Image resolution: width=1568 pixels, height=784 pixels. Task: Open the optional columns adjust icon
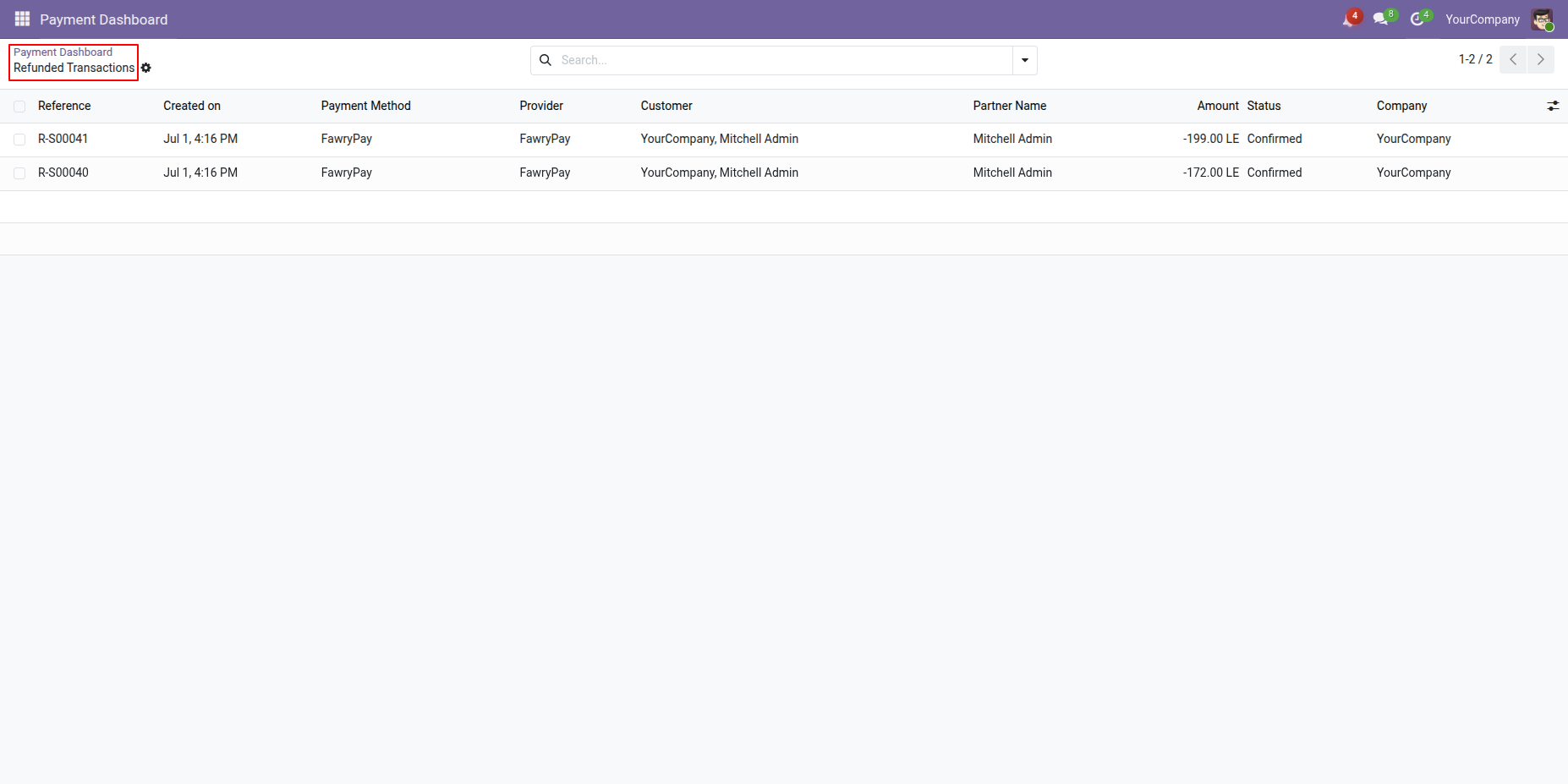tap(1553, 106)
